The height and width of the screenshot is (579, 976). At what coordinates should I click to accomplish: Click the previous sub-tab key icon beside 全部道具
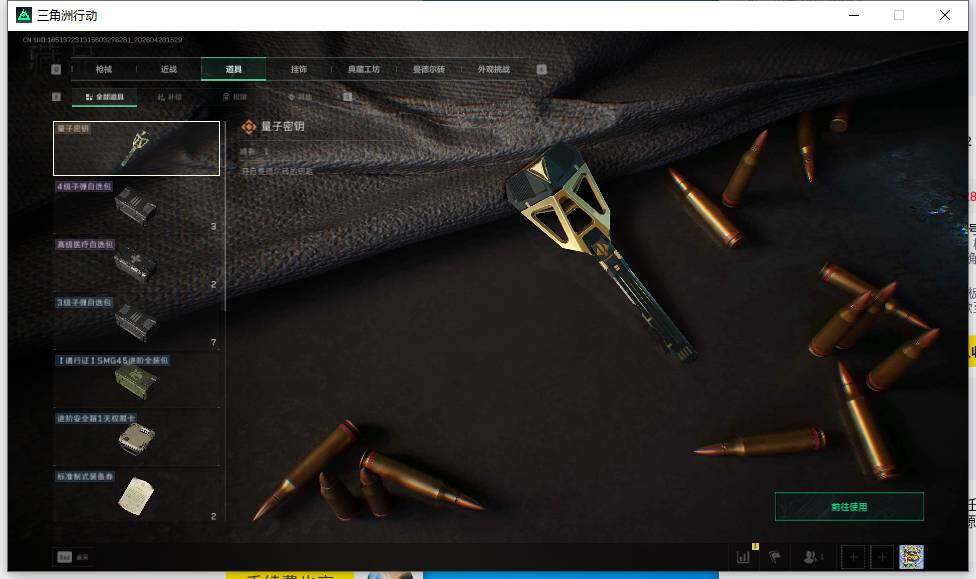[56, 96]
